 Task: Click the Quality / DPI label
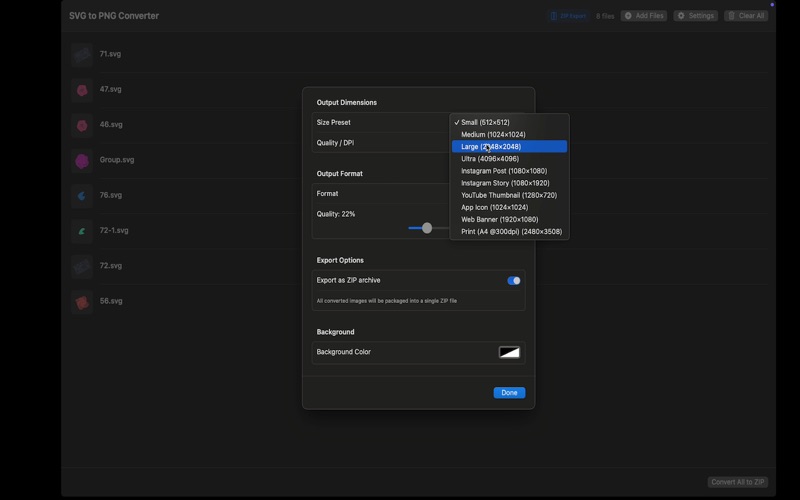335,143
